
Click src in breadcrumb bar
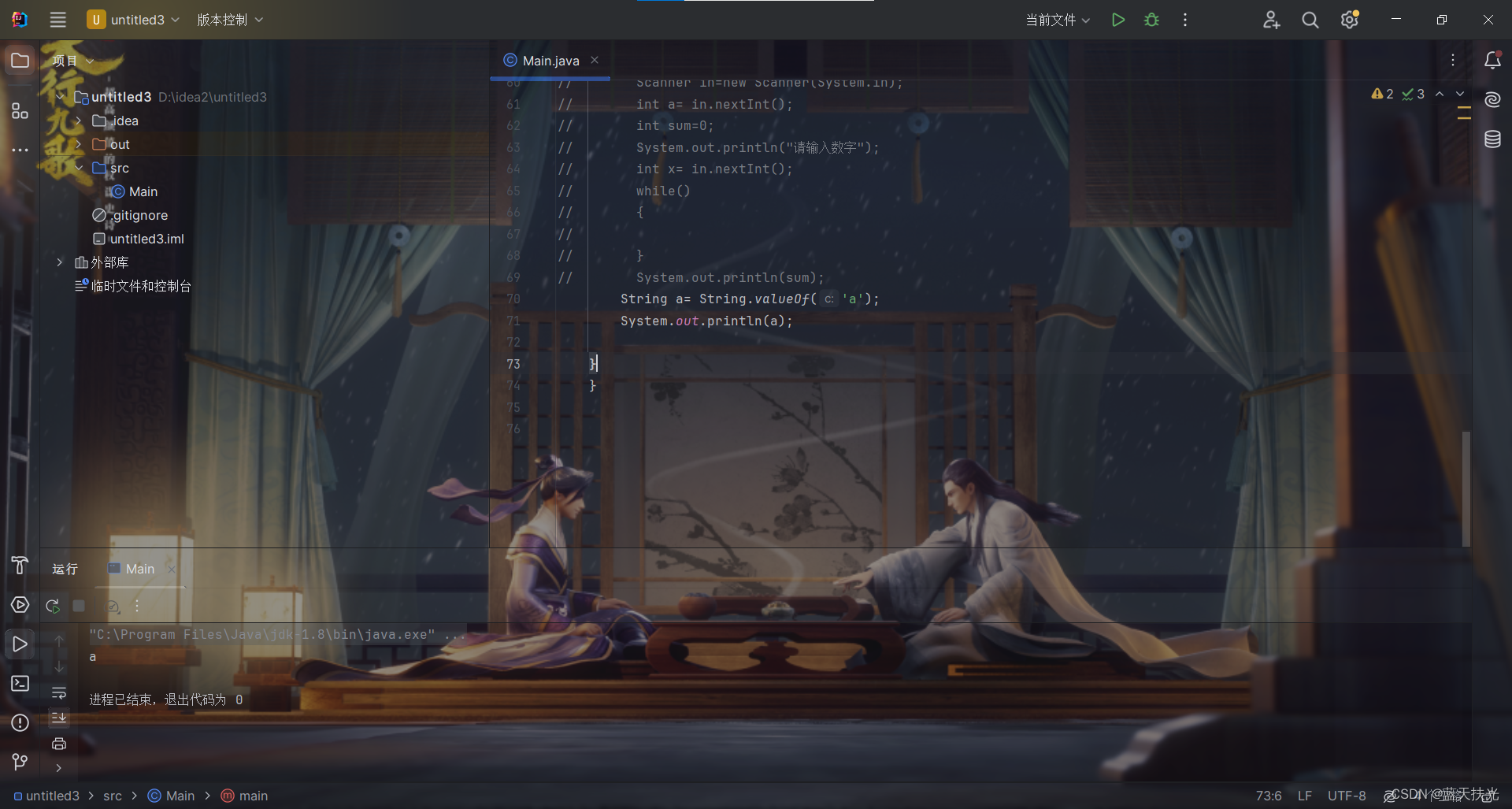tap(113, 796)
